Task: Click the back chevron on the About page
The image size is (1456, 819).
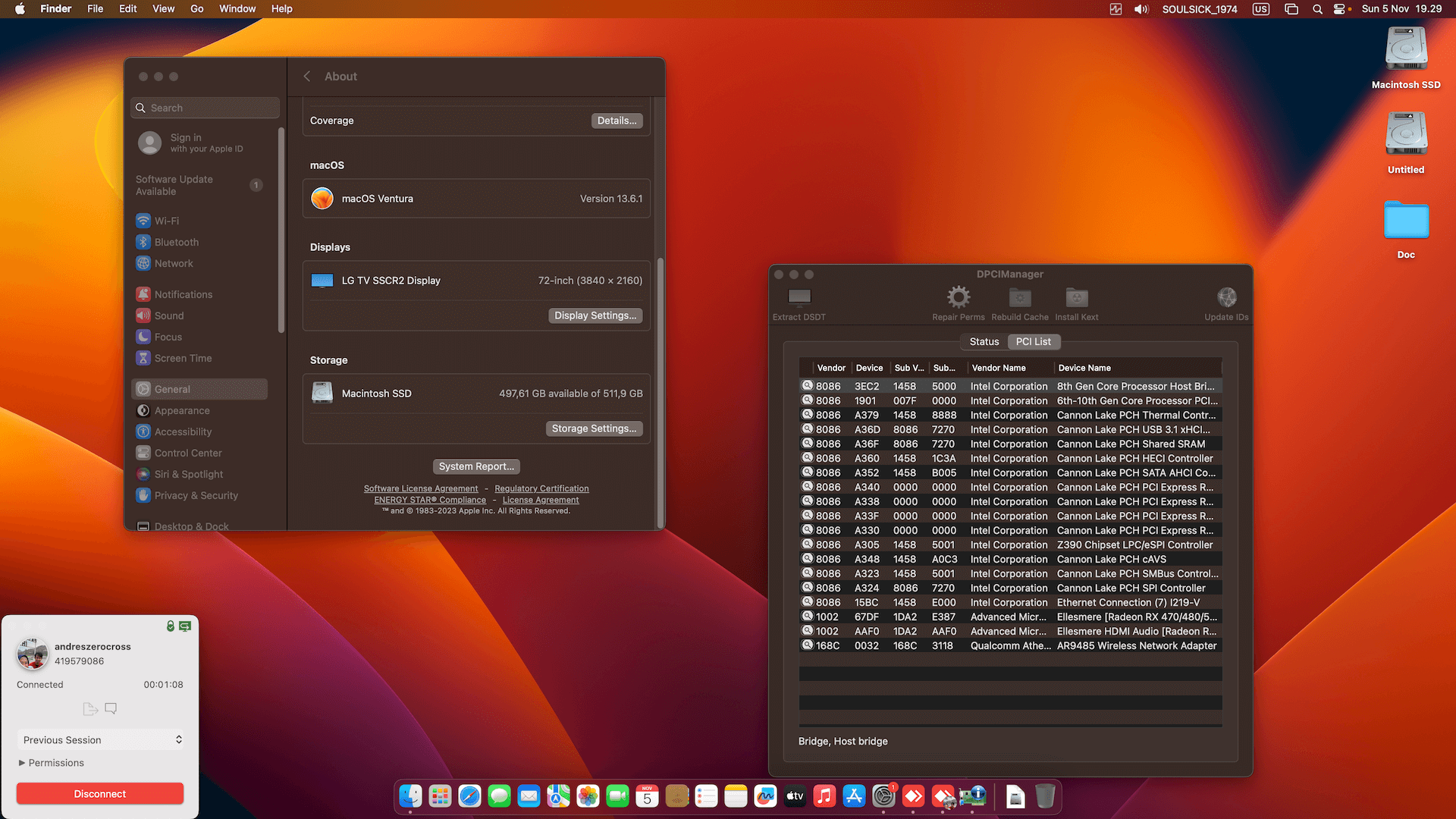Action: click(306, 76)
